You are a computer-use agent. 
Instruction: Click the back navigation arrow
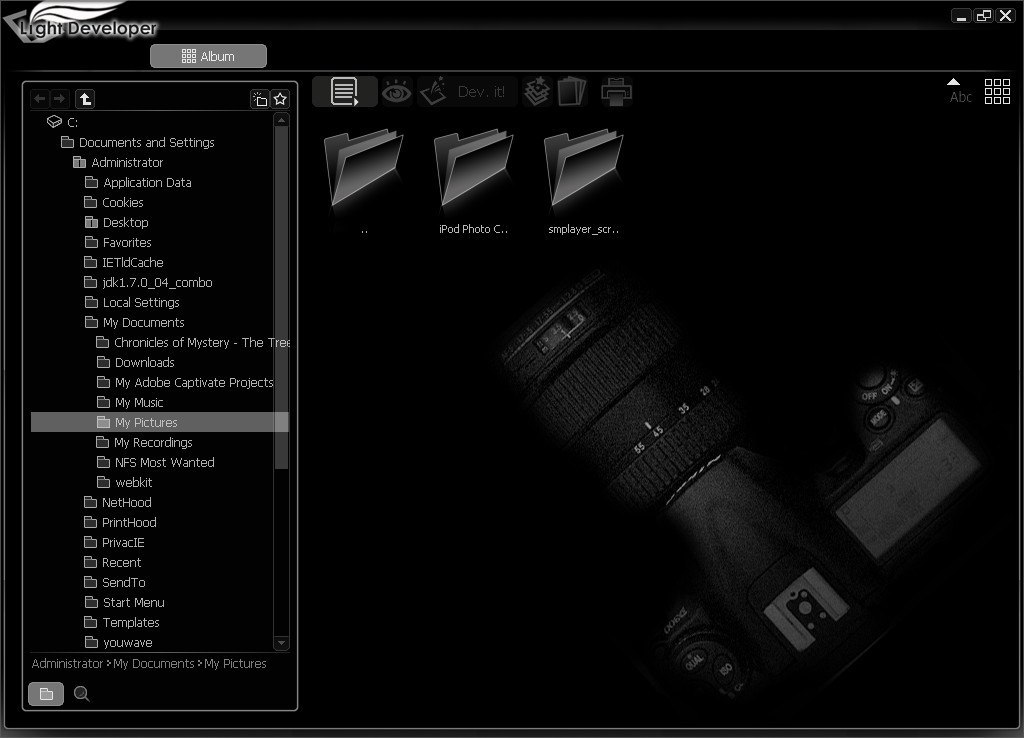point(40,99)
